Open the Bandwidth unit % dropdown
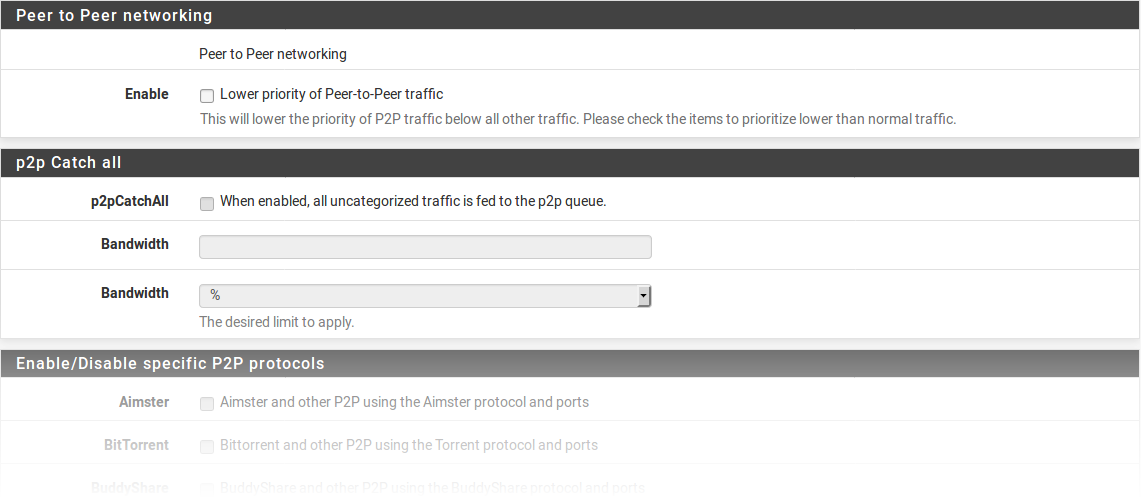1141x498 pixels. [425, 296]
